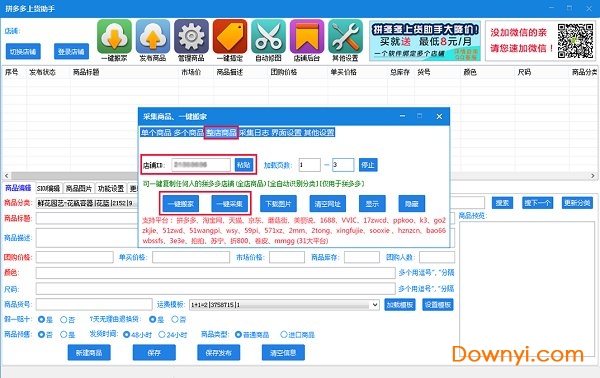Click the price-drop promotional banner

tap(425, 41)
